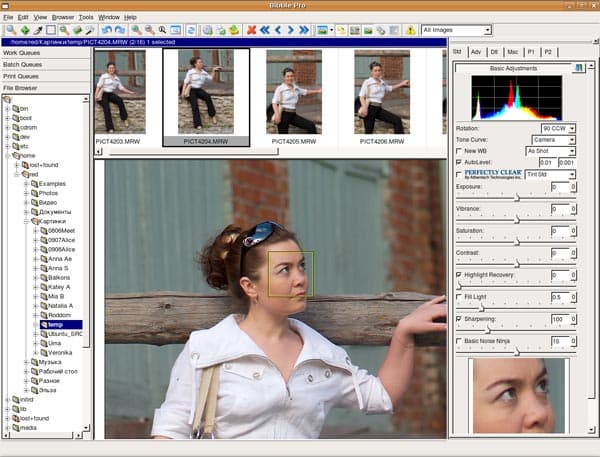This screenshot has height=457, width=600.
Task: Click the first magnifier icon in toolbar
Action: click(x=9, y=31)
